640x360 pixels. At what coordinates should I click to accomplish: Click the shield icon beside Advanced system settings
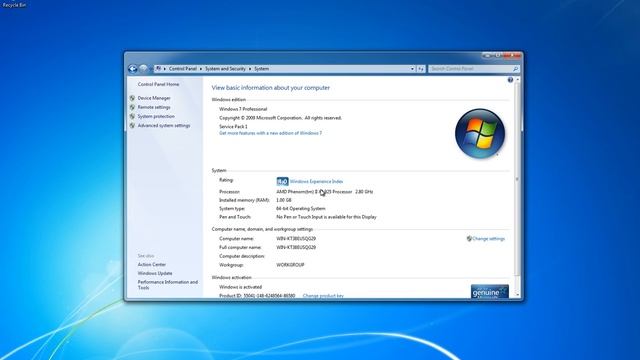[x=132, y=126]
